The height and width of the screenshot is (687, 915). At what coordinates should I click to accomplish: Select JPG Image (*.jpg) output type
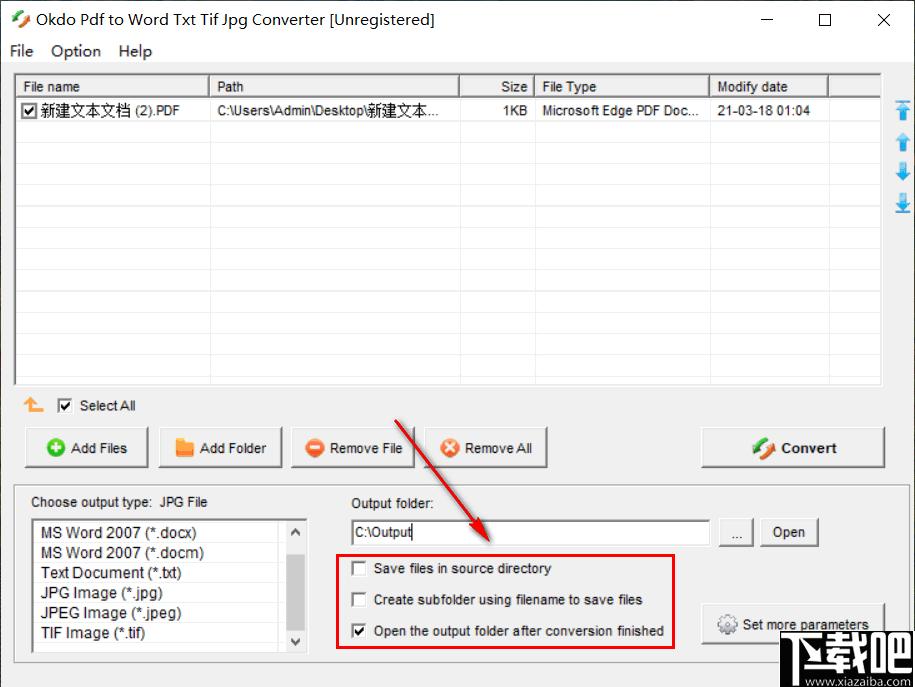click(155, 593)
